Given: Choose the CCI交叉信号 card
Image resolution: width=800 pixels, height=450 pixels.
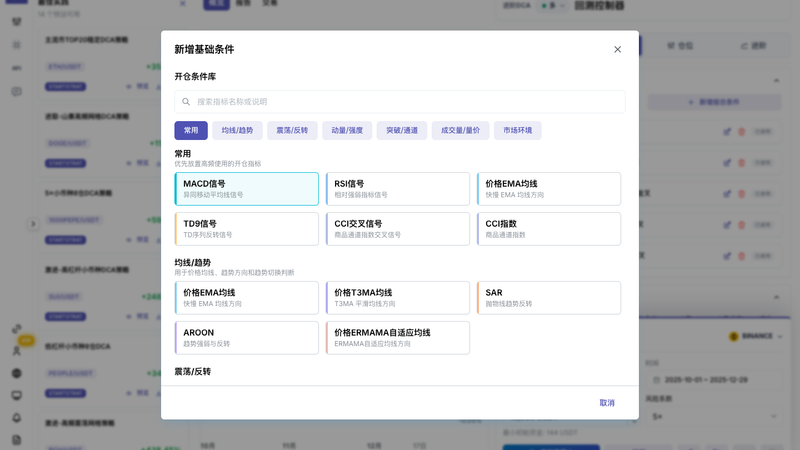Looking at the screenshot, I should click(x=397, y=229).
